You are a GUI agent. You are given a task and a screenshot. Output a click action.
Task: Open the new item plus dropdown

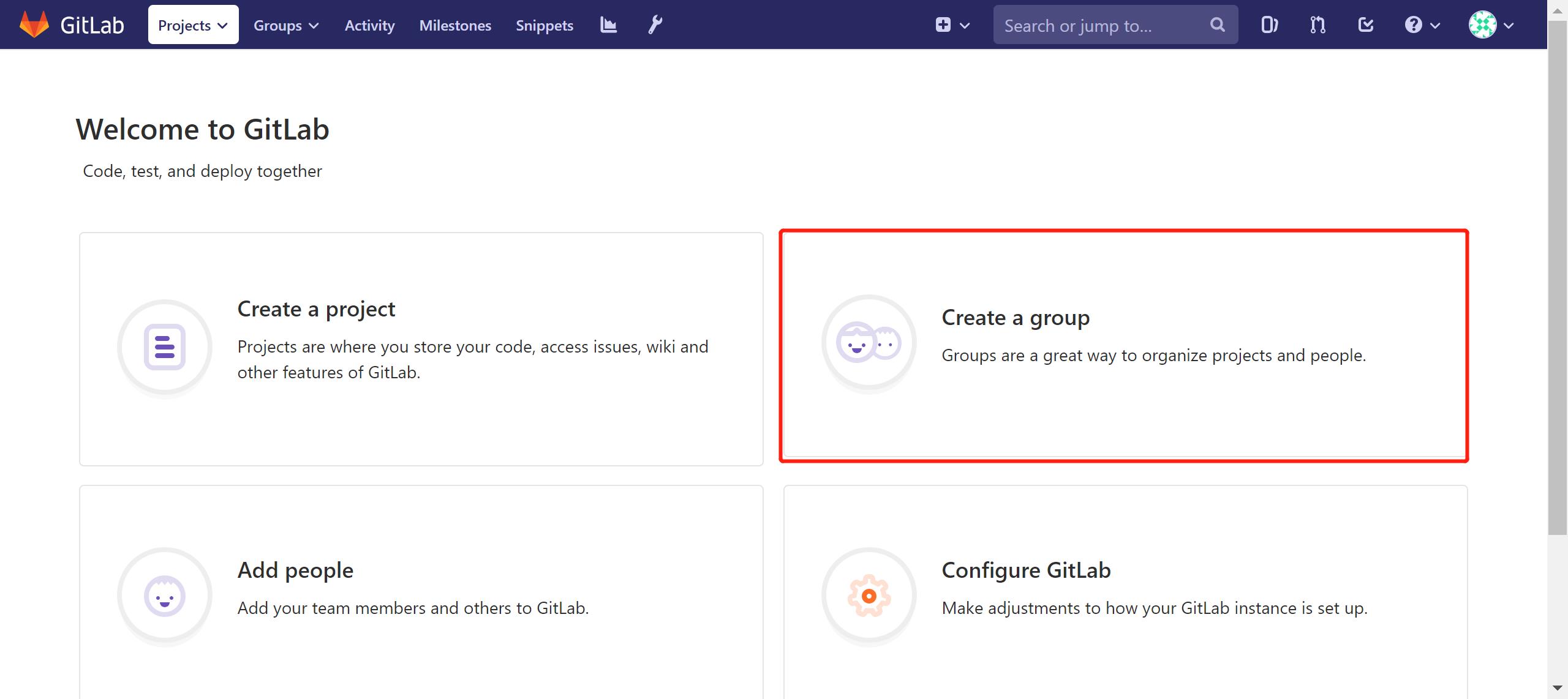click(952, 25)
